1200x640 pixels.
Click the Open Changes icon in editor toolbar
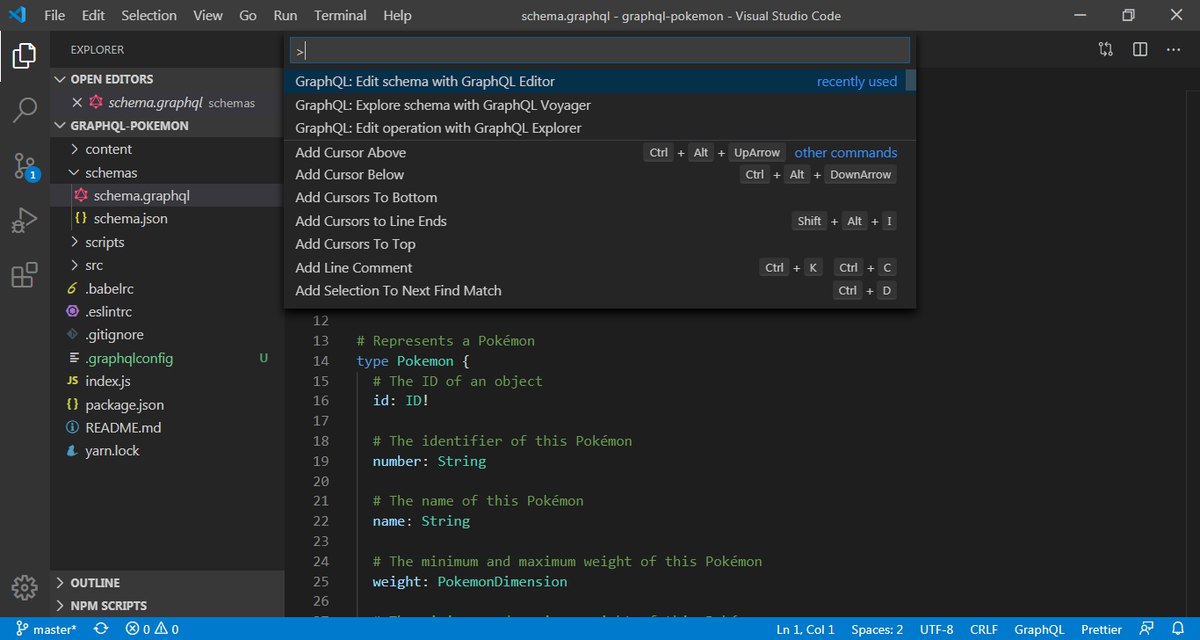(1105, 49)
